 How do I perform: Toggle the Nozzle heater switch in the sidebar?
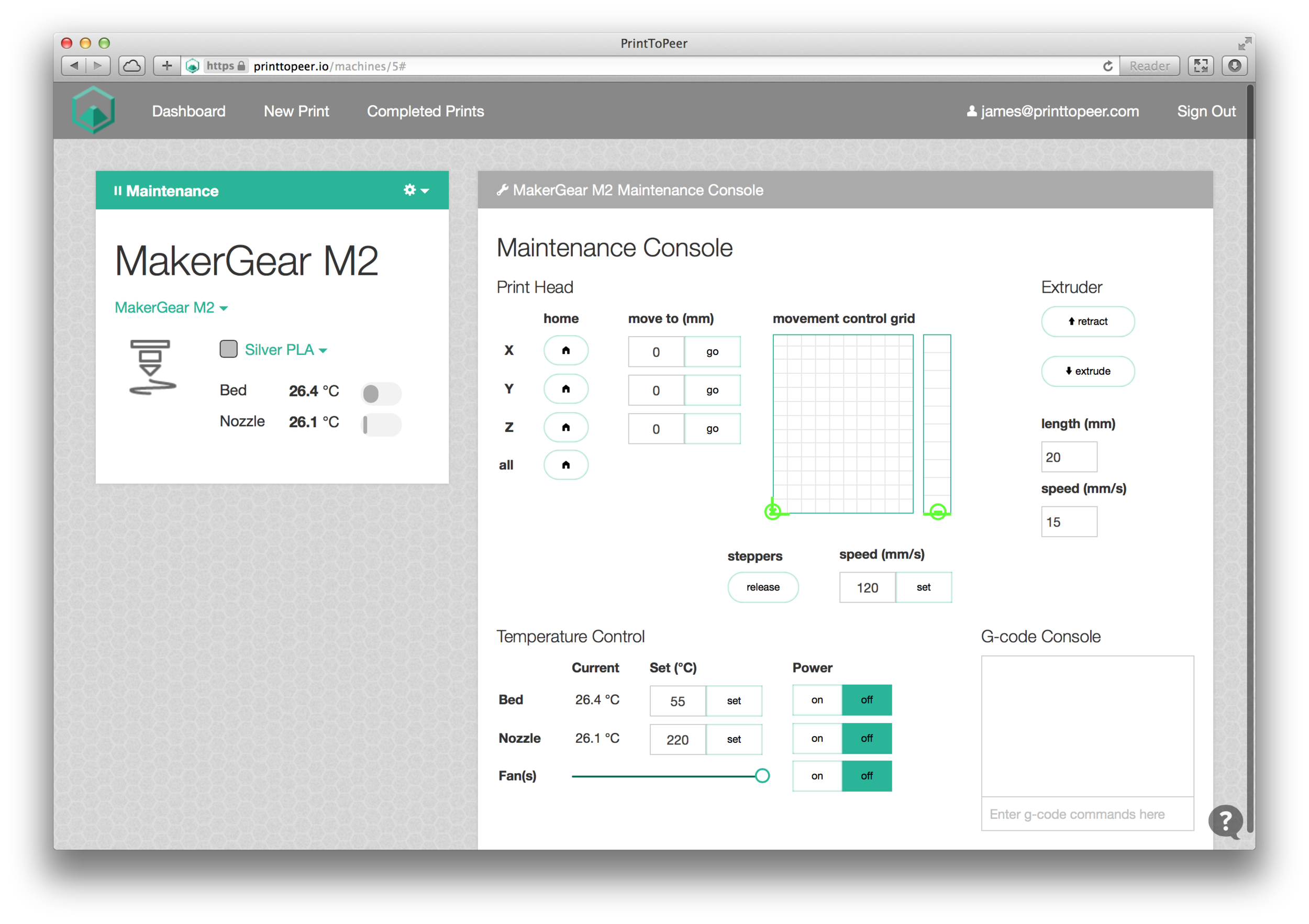click(381, 425)
